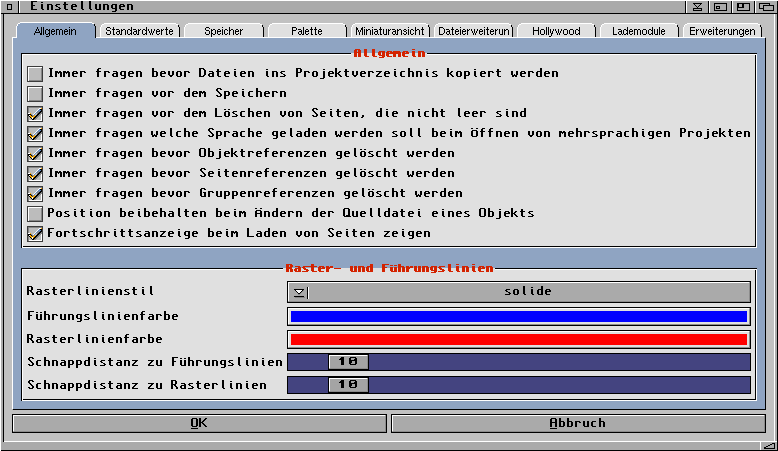The image size is (778, 451).
Task: Click the Abbruch button
Action: (x=577, y=423)
